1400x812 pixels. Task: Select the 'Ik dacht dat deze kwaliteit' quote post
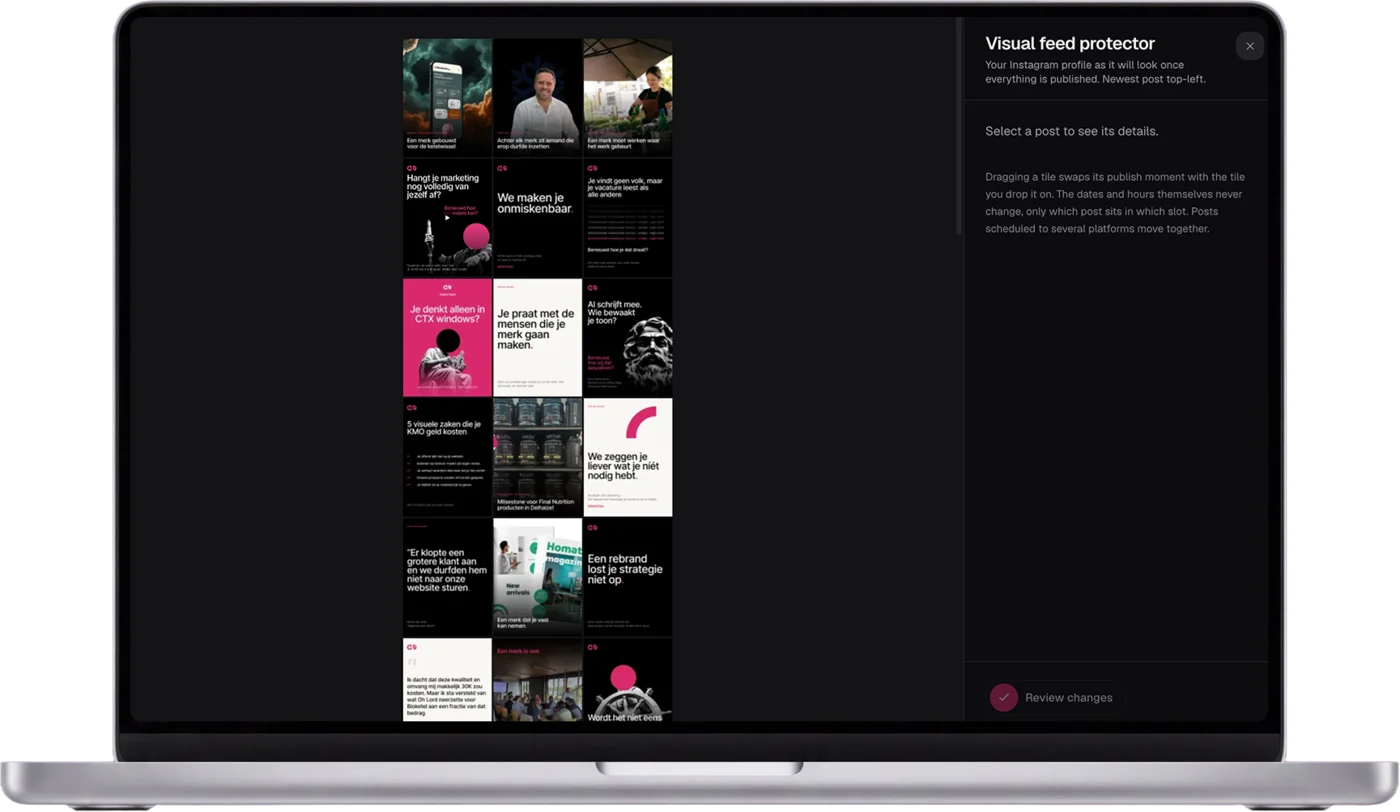pyautogui.click(x=447, y=680)
